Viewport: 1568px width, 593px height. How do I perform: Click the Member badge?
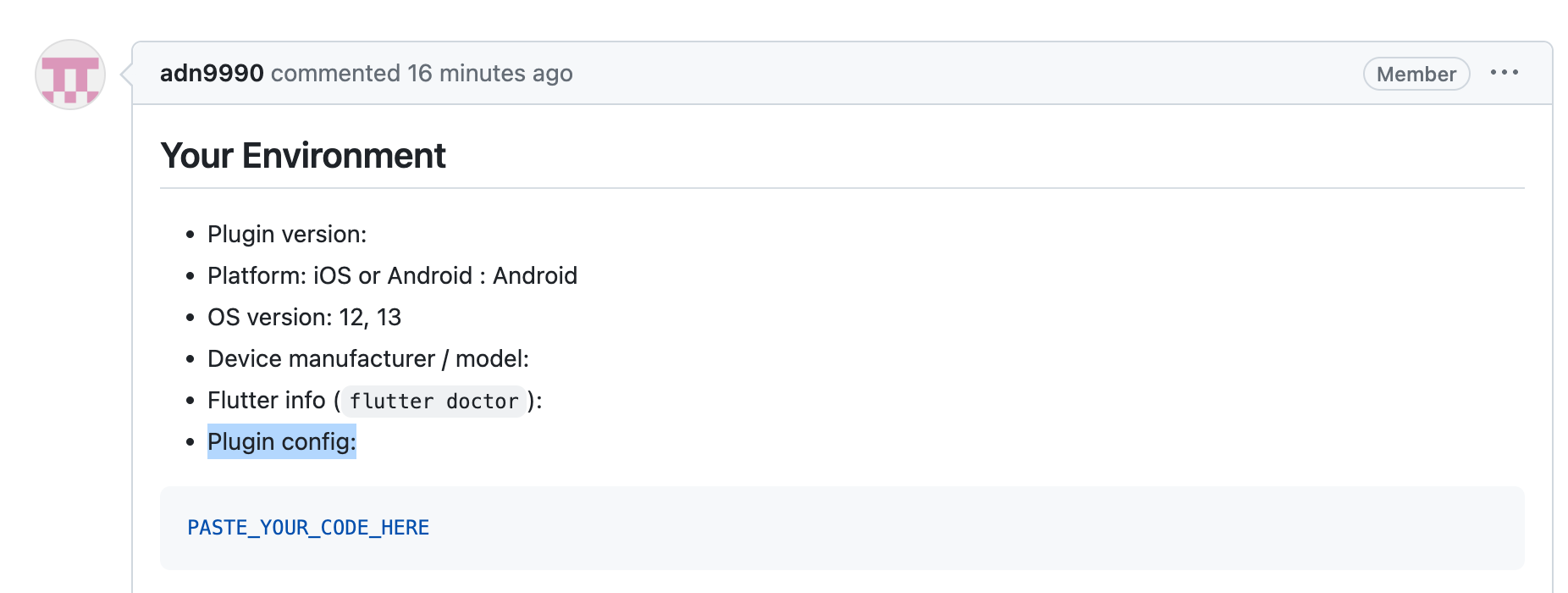[x=1416, y=74]
